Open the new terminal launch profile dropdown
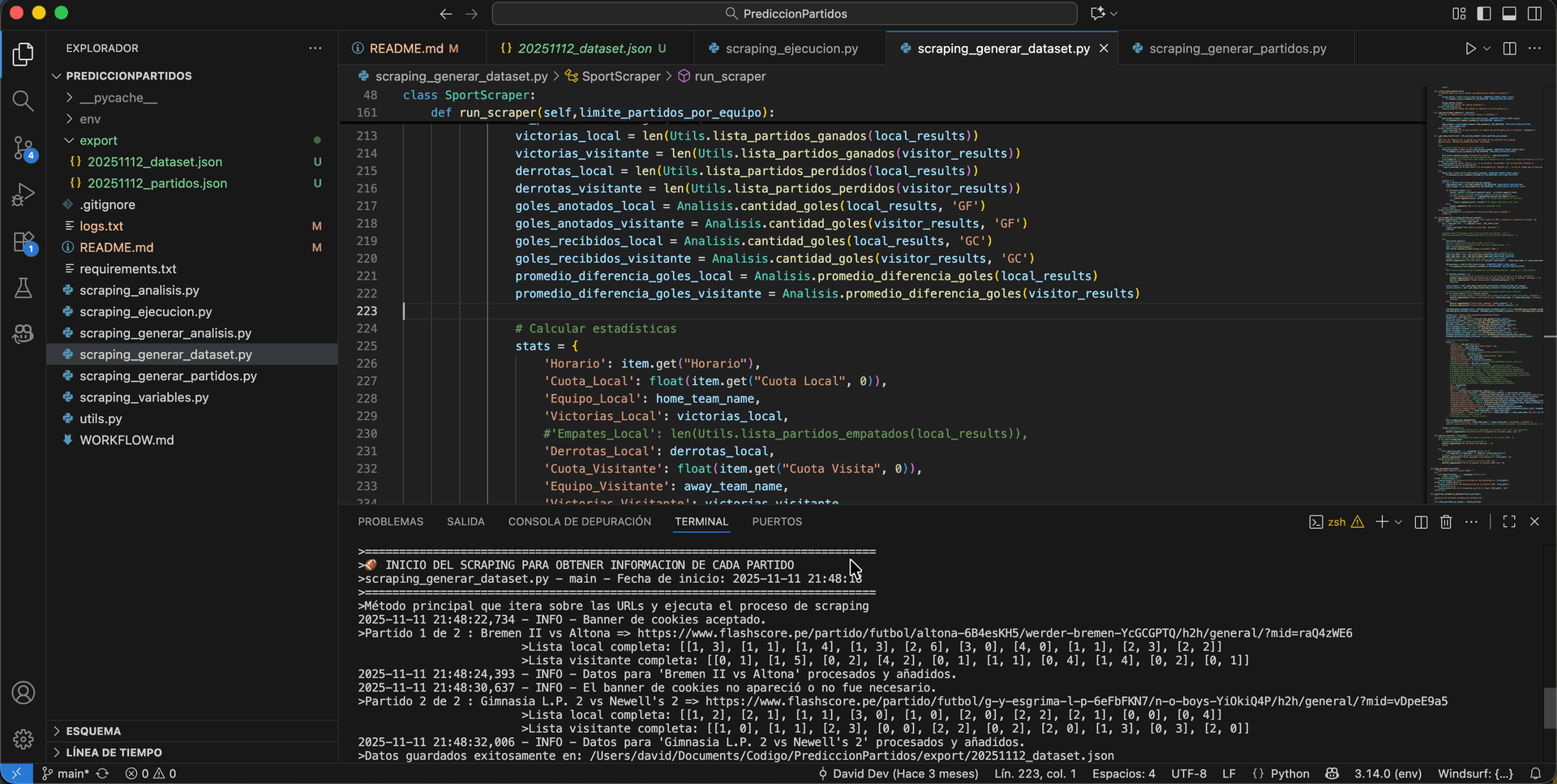The height and width of the screenshot is (784, 1557). pos(1399,523)
